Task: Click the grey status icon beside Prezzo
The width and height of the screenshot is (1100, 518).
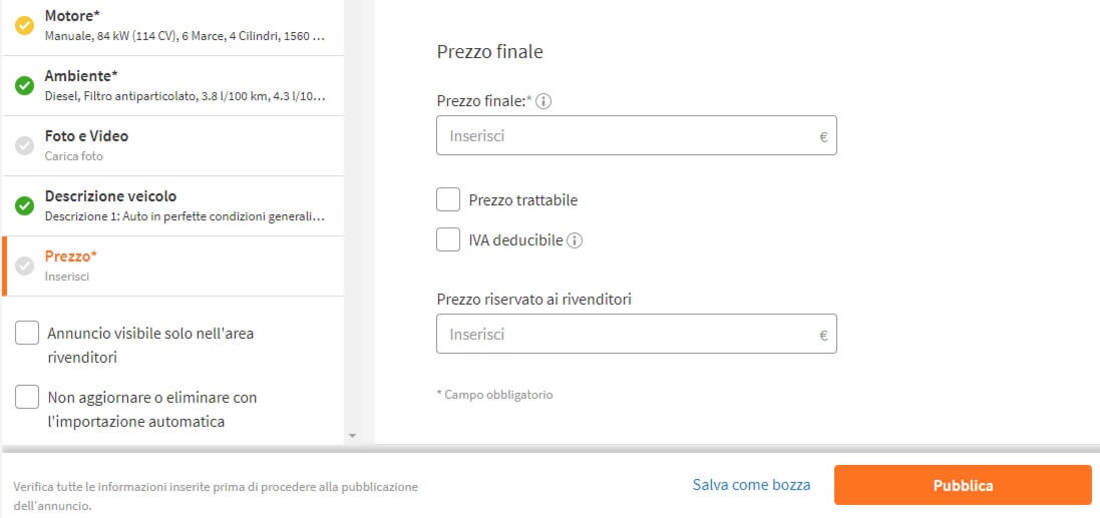Action: click(x=25, y=266)
